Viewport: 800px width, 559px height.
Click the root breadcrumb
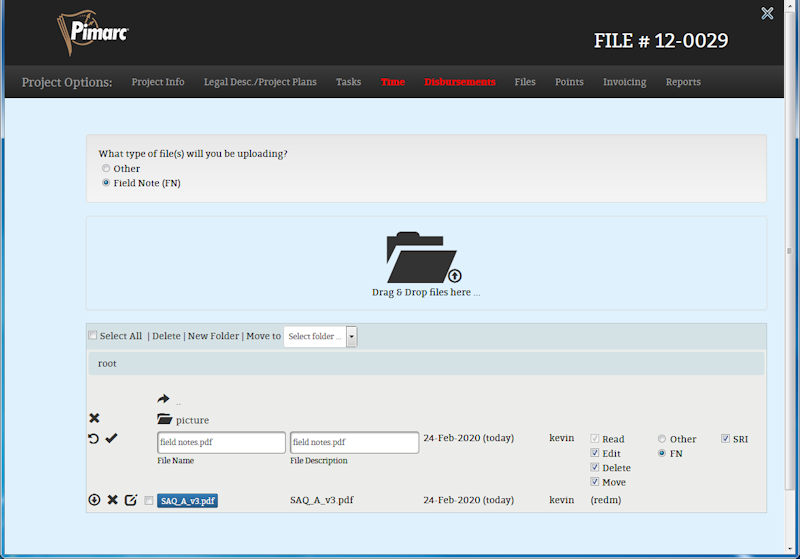pos(107,363)
